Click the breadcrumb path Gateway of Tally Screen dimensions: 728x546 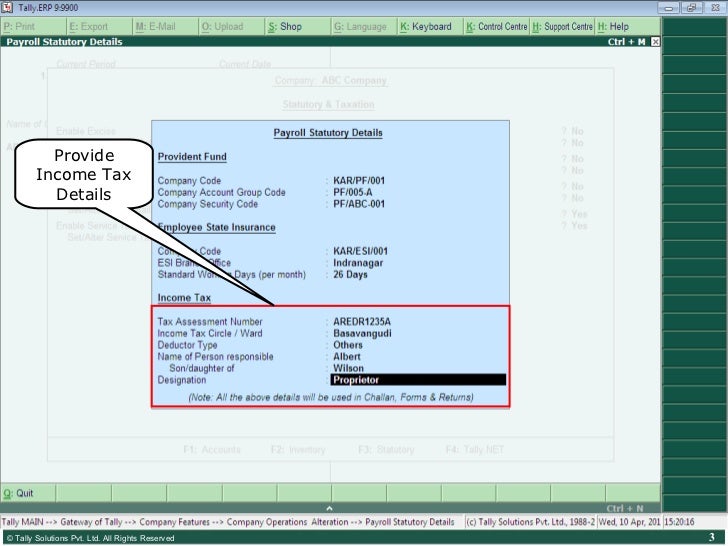(91, 522)
